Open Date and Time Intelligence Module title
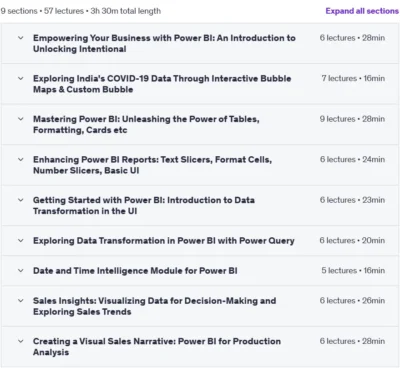The height and width of the screenshot is (368, 400). pos(135,271)
